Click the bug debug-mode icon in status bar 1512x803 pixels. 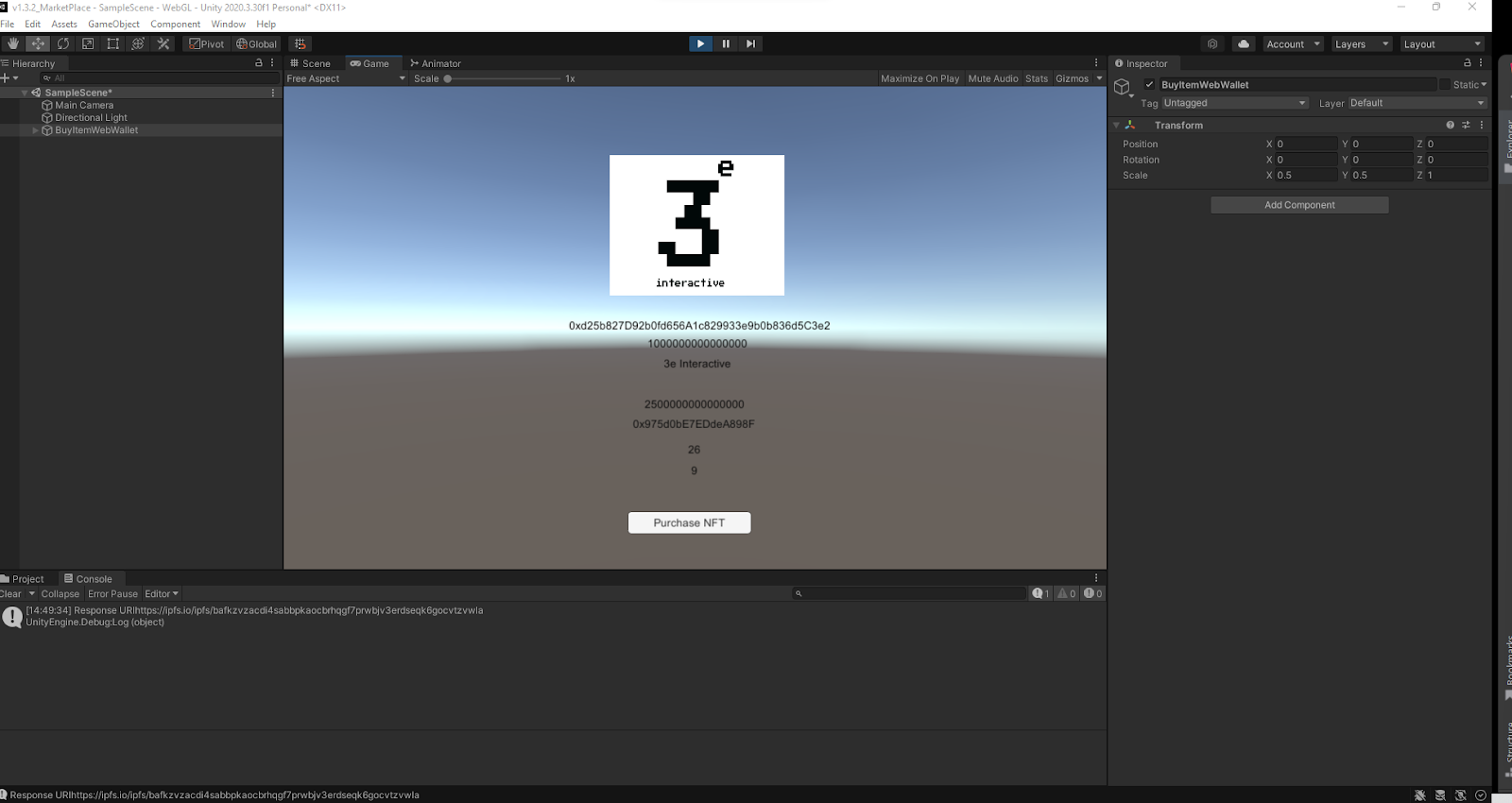pos(1419,795)
